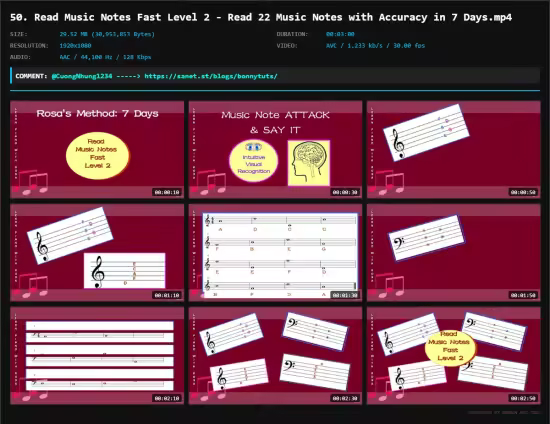
Task: Open the thumbnail at 00:00:30
Action: (275, 150)
